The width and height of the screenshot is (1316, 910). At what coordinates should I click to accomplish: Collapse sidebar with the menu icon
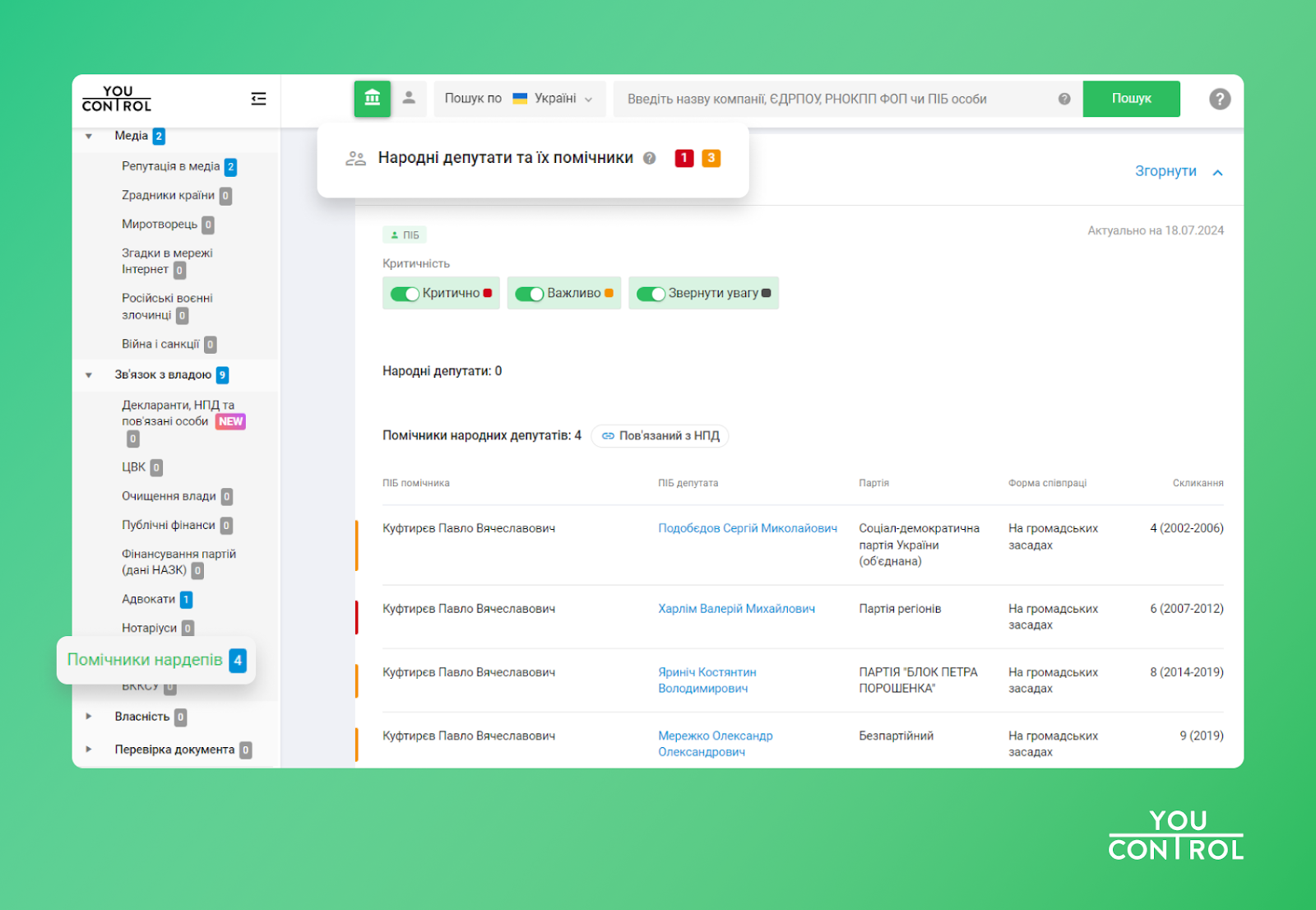click(x=258, y=99)
